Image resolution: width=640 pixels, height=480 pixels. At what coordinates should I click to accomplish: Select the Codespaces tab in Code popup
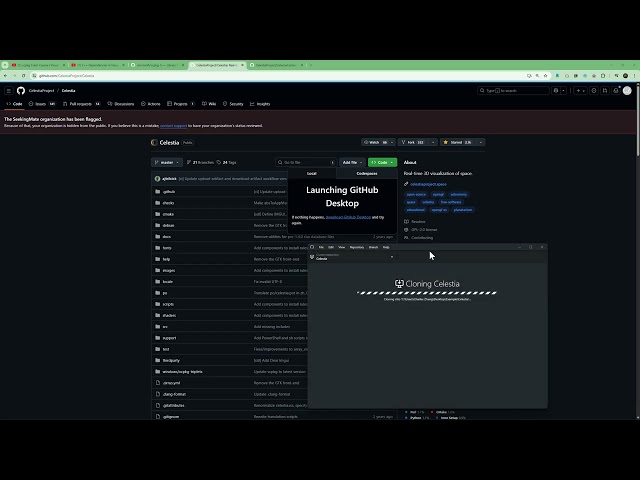click(x=367, y=173)
